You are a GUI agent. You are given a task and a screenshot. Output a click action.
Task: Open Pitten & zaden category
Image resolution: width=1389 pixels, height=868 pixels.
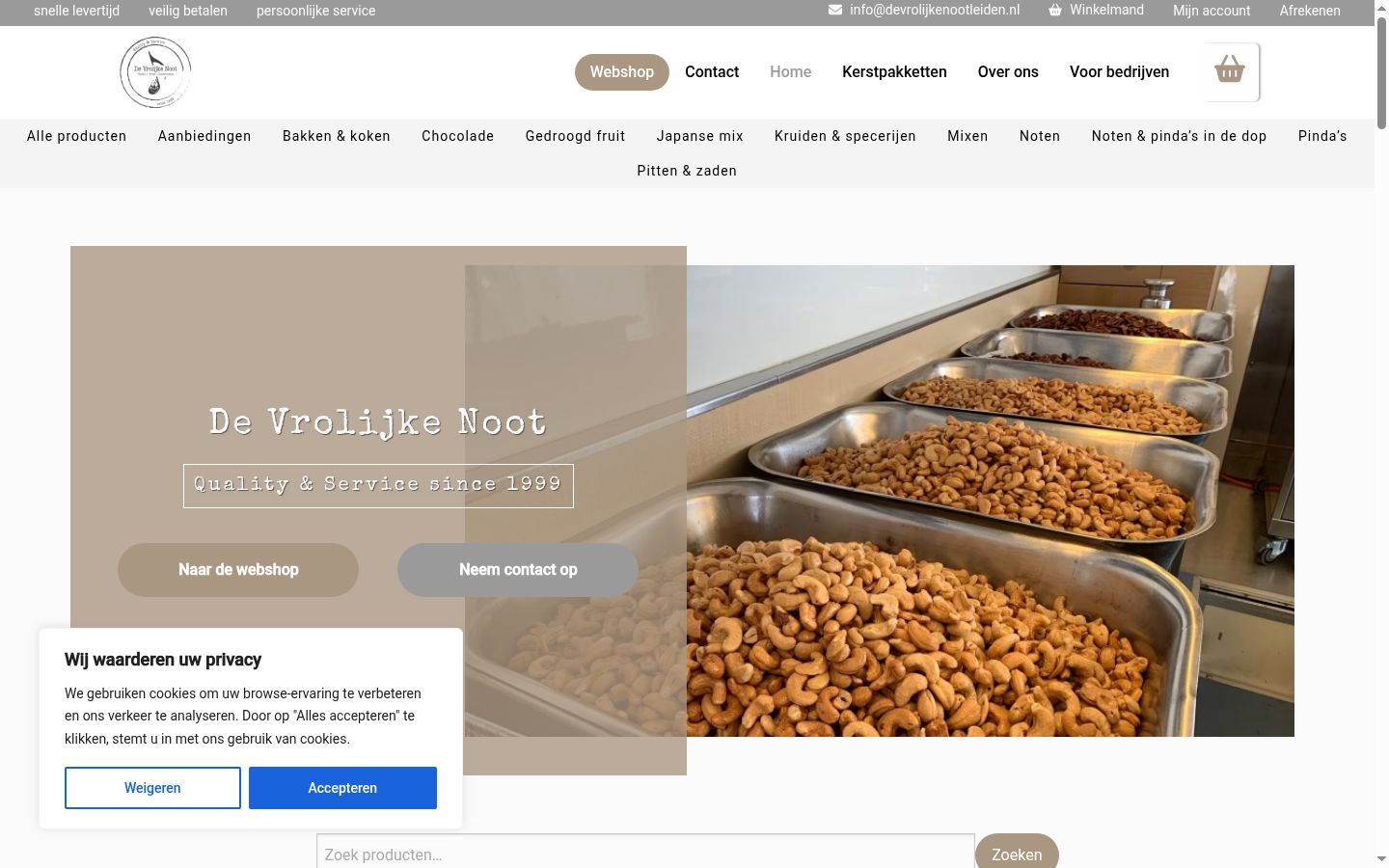(x=687, y=171)
